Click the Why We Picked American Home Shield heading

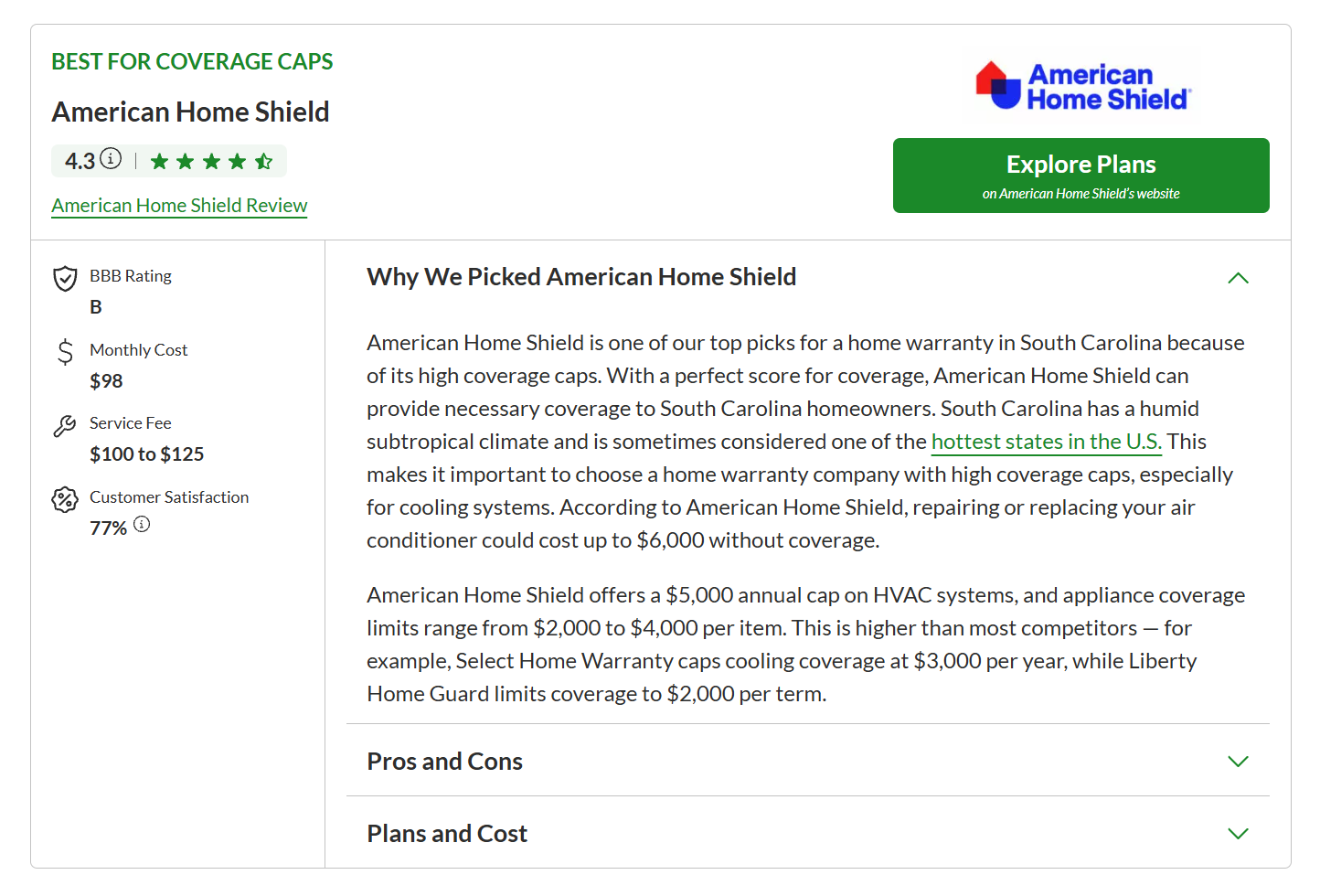coord(581,277)
